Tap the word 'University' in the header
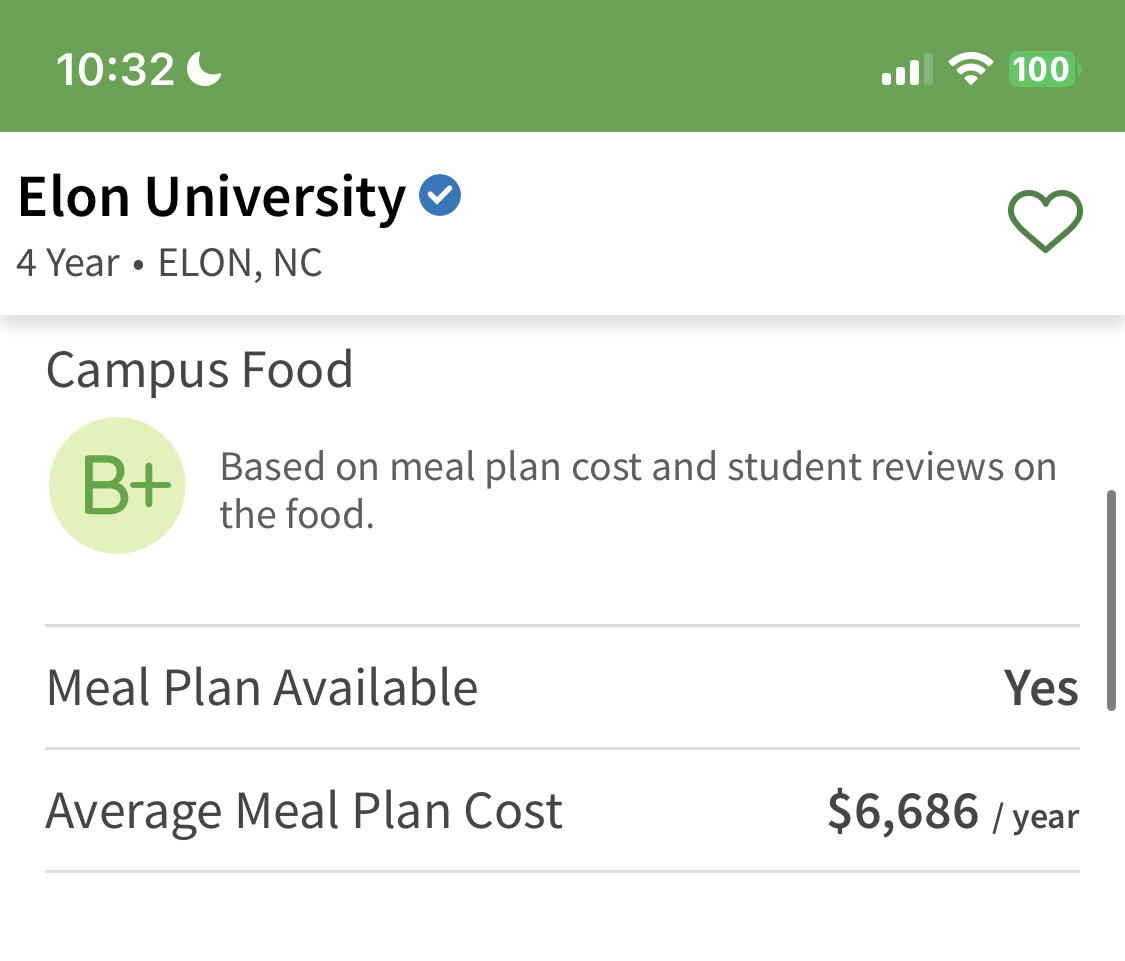Screen dimensions: 1125x961 [x=276, y=197]
